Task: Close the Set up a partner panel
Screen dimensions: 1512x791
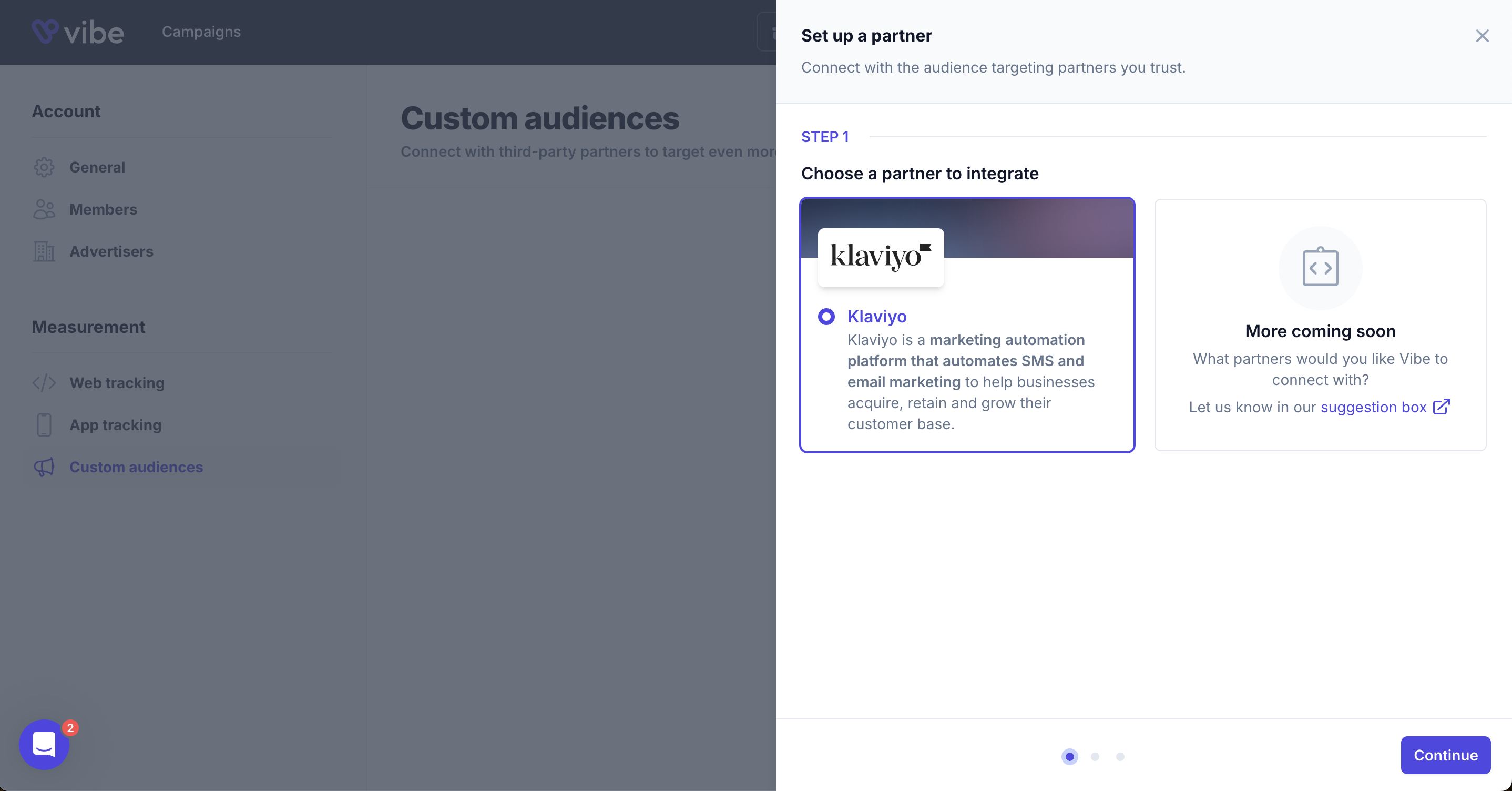Action: pyautogui.click(x=1482, y=36)
